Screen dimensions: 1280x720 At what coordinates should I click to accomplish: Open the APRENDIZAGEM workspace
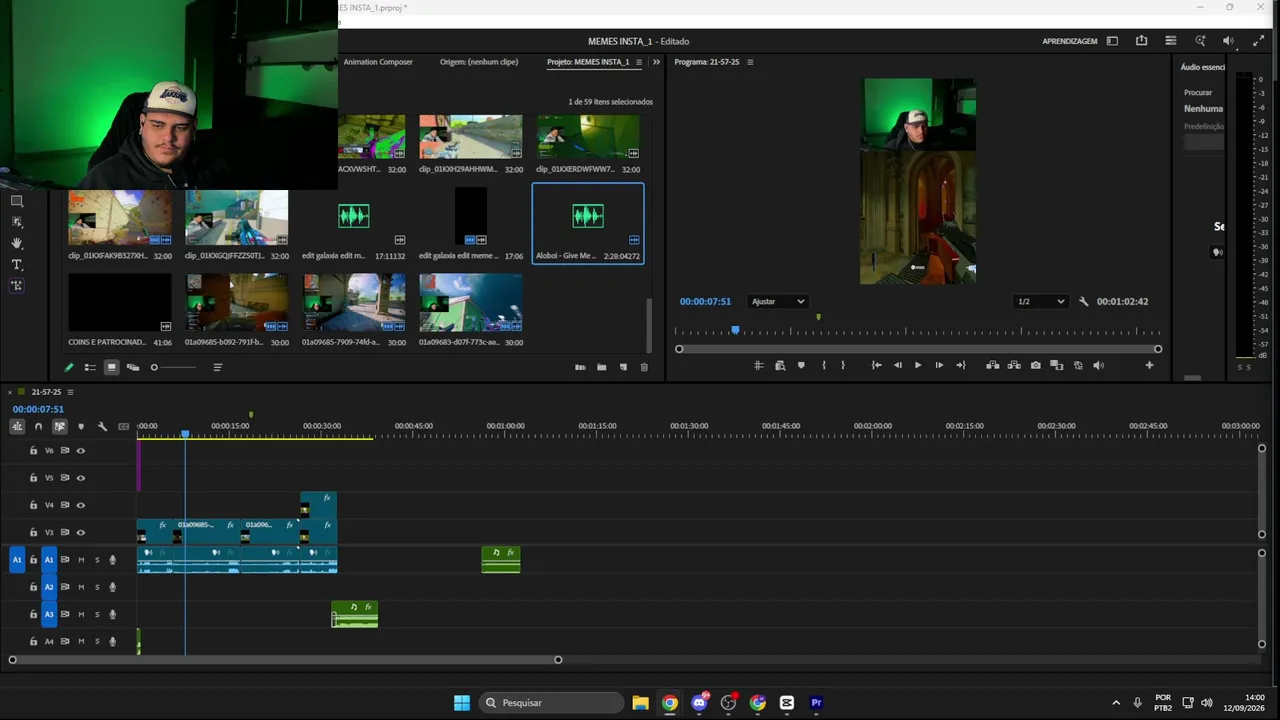[x=1069, y=41]
